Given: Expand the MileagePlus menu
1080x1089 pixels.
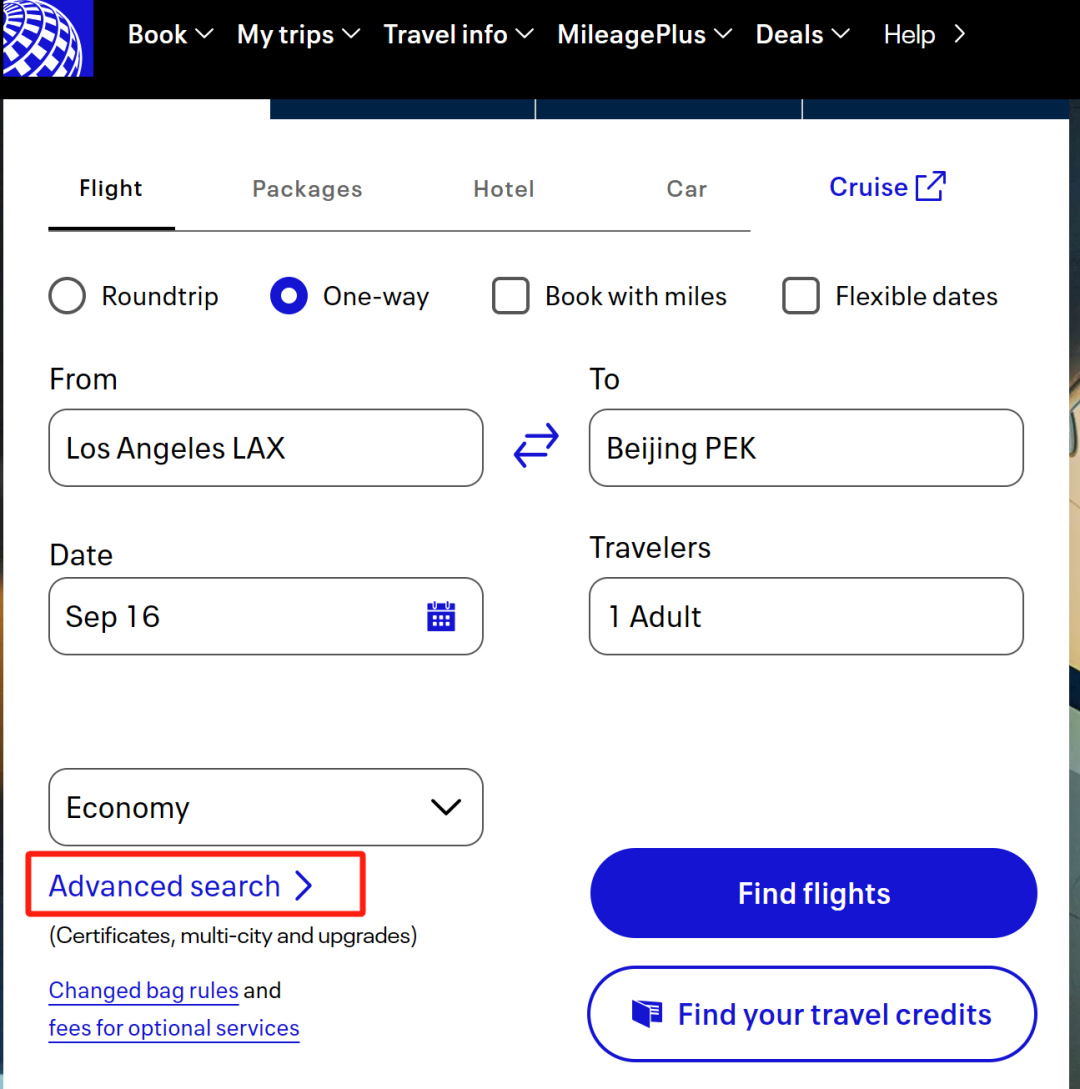Looking at the screenshot, I should [x=644, y=35].
